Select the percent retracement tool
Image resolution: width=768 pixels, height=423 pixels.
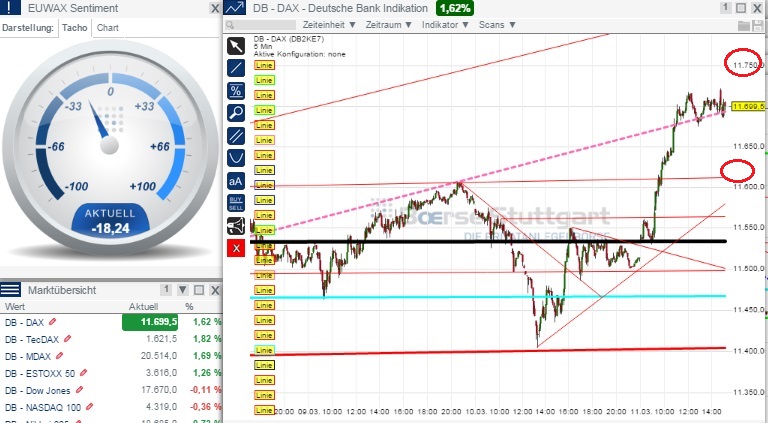236,91
